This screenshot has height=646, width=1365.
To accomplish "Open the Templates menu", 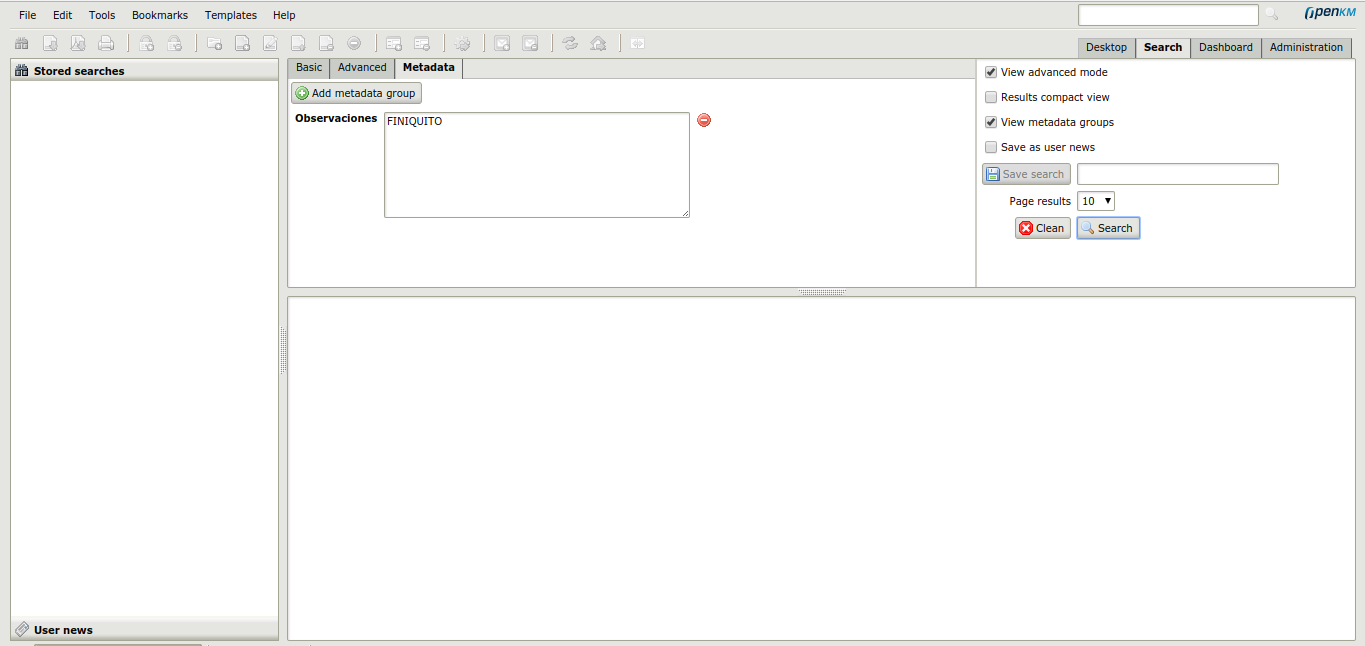I will tap(230, 15).
